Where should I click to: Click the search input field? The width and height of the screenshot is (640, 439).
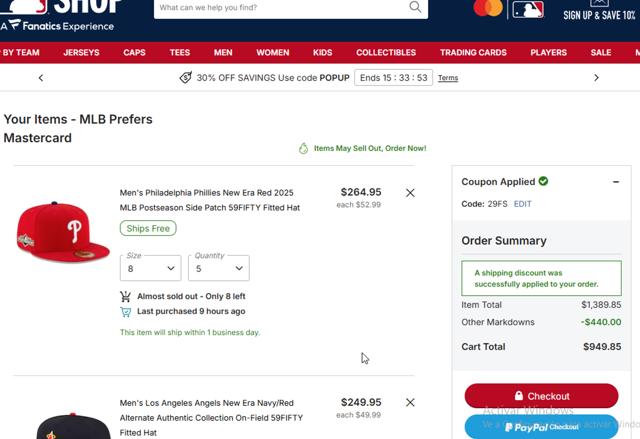coord(280,8)
